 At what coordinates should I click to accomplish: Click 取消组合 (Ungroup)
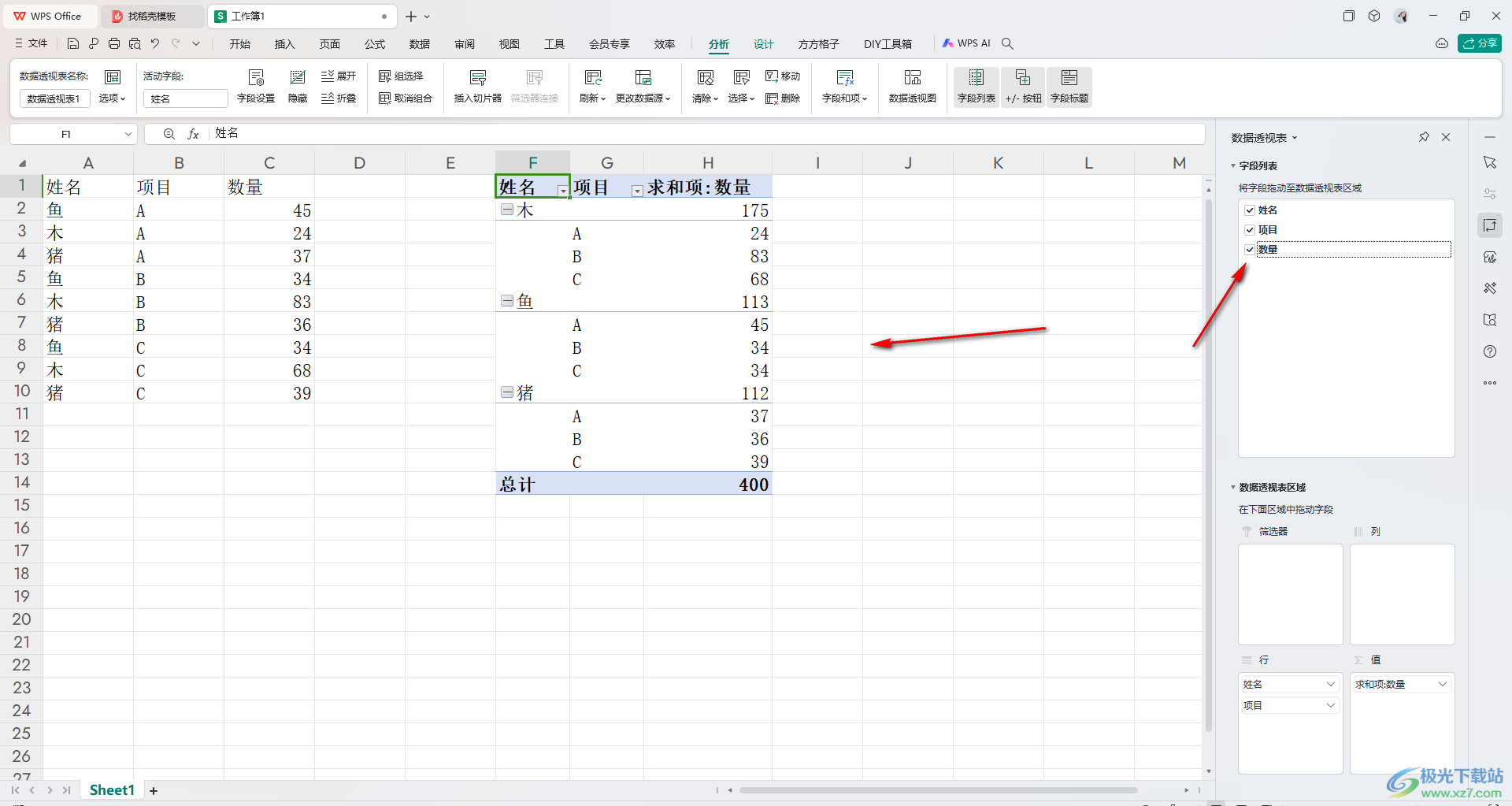pyautogui.click(x=406, y=98)
